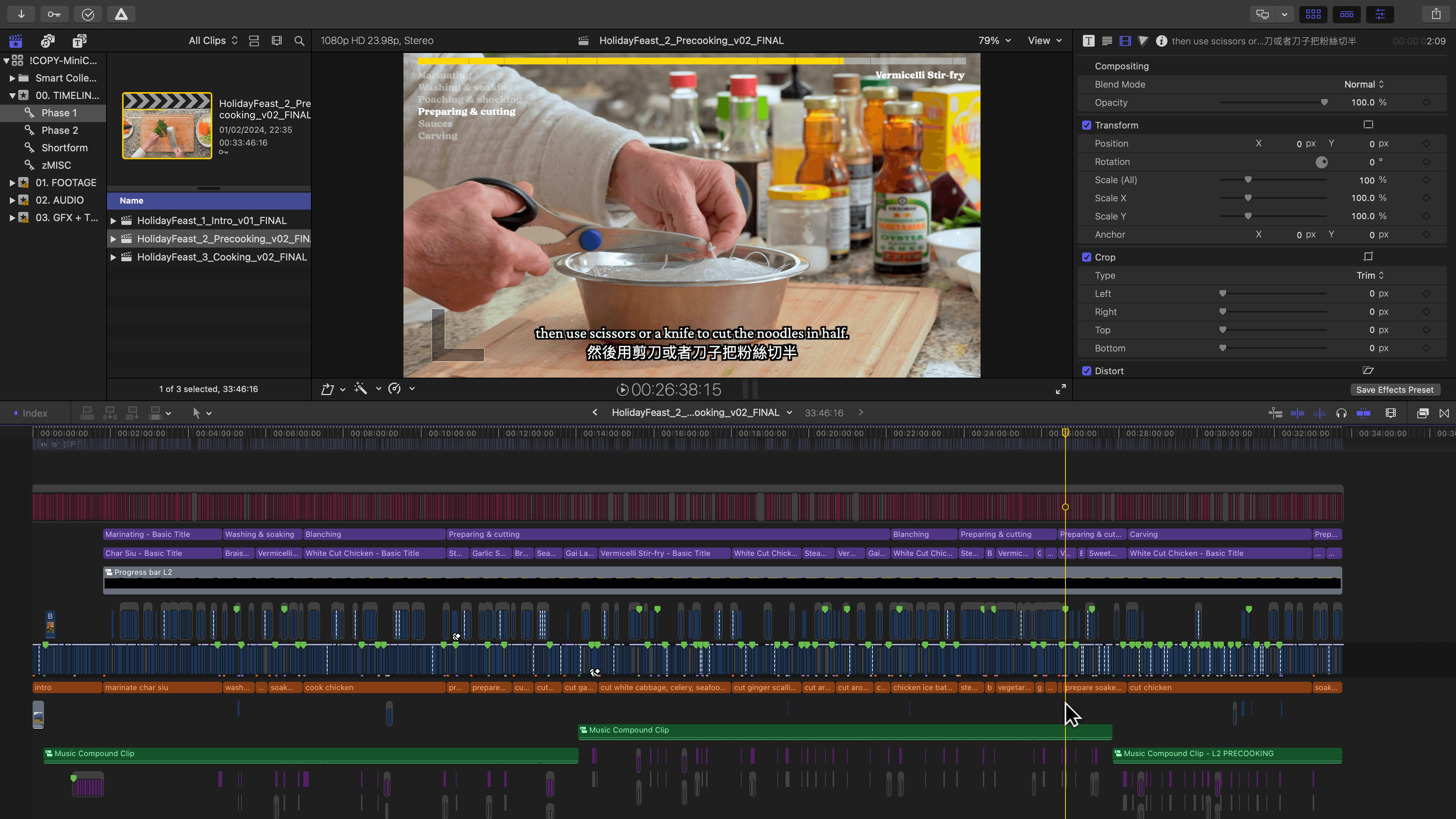Open the Photos and Audio sidebar
Image resolution: width=1456 pixels, height=819 pixels.
(x=47, y=41)
